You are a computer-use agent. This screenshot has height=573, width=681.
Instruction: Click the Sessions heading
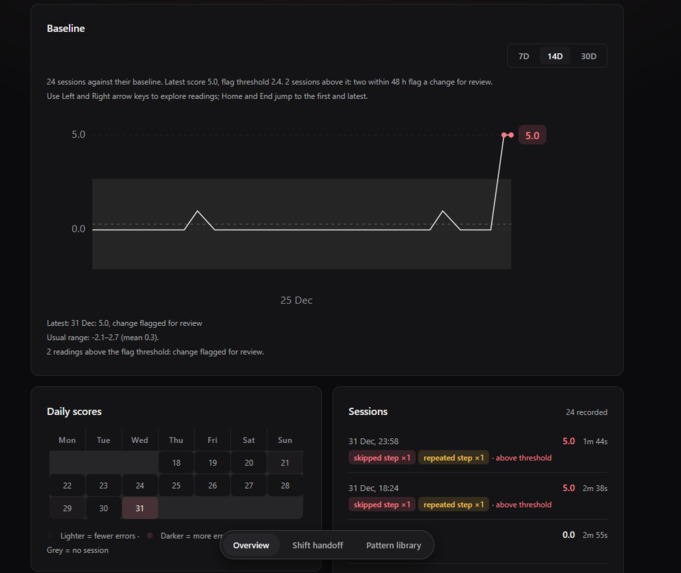(x=368, y=411)
